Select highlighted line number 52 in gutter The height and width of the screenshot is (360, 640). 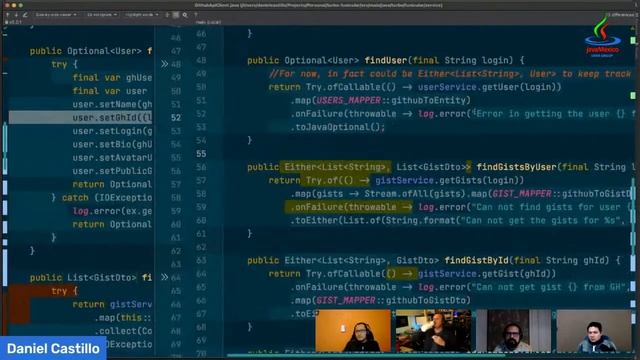pyautogui.click(x=176, y=118)
